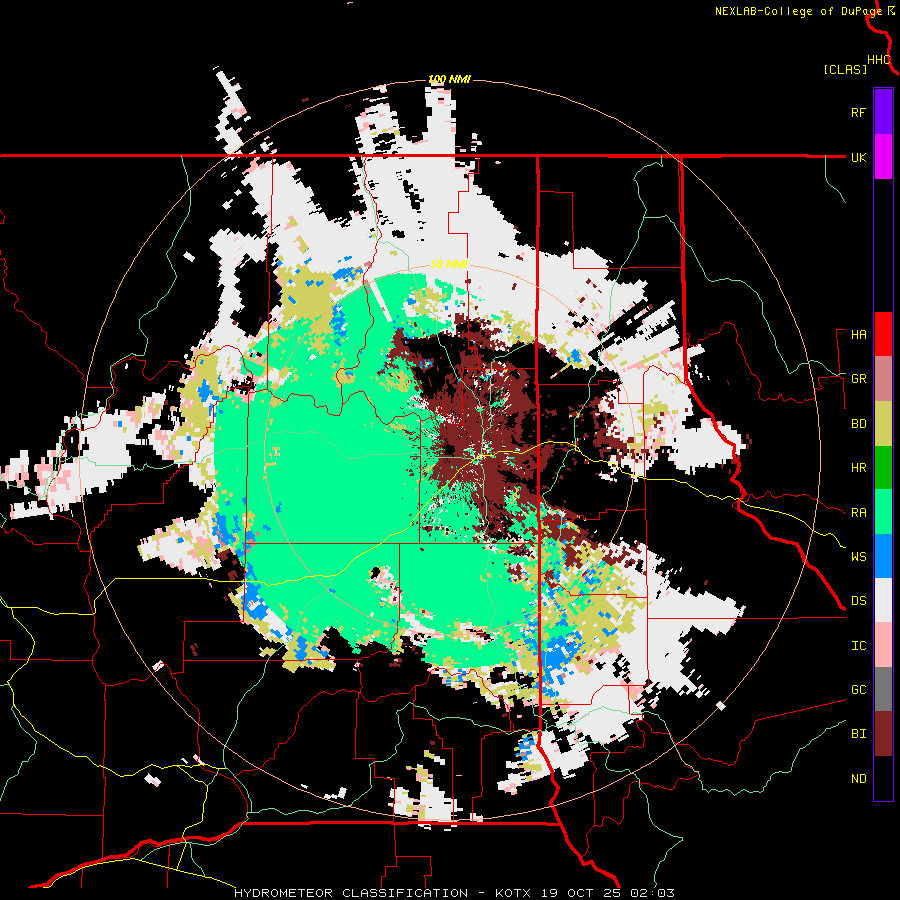Select the IC pink legend swatch
Viewport: 900px width, 900px height.
(x=883, y=645)
